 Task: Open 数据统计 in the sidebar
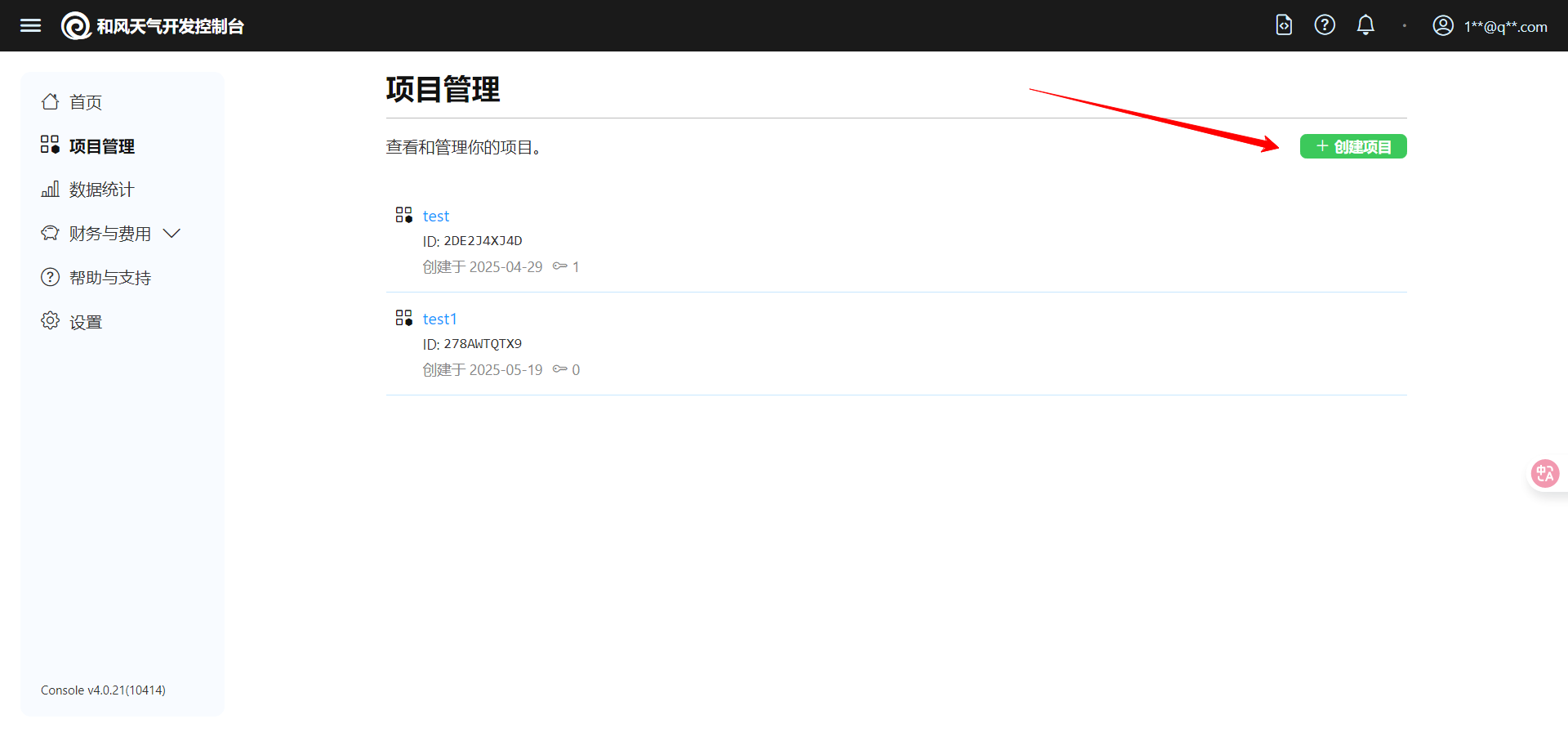coord(101,190)
